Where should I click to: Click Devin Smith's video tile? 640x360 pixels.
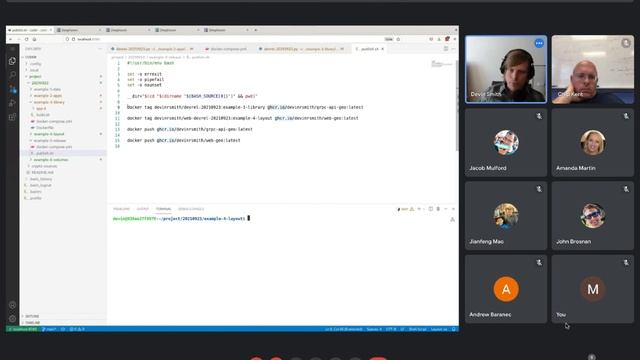[506, 69]
